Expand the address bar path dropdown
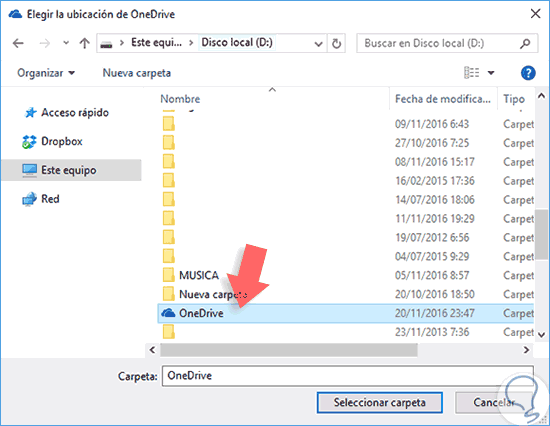550x426 pixels. [318, 44]
